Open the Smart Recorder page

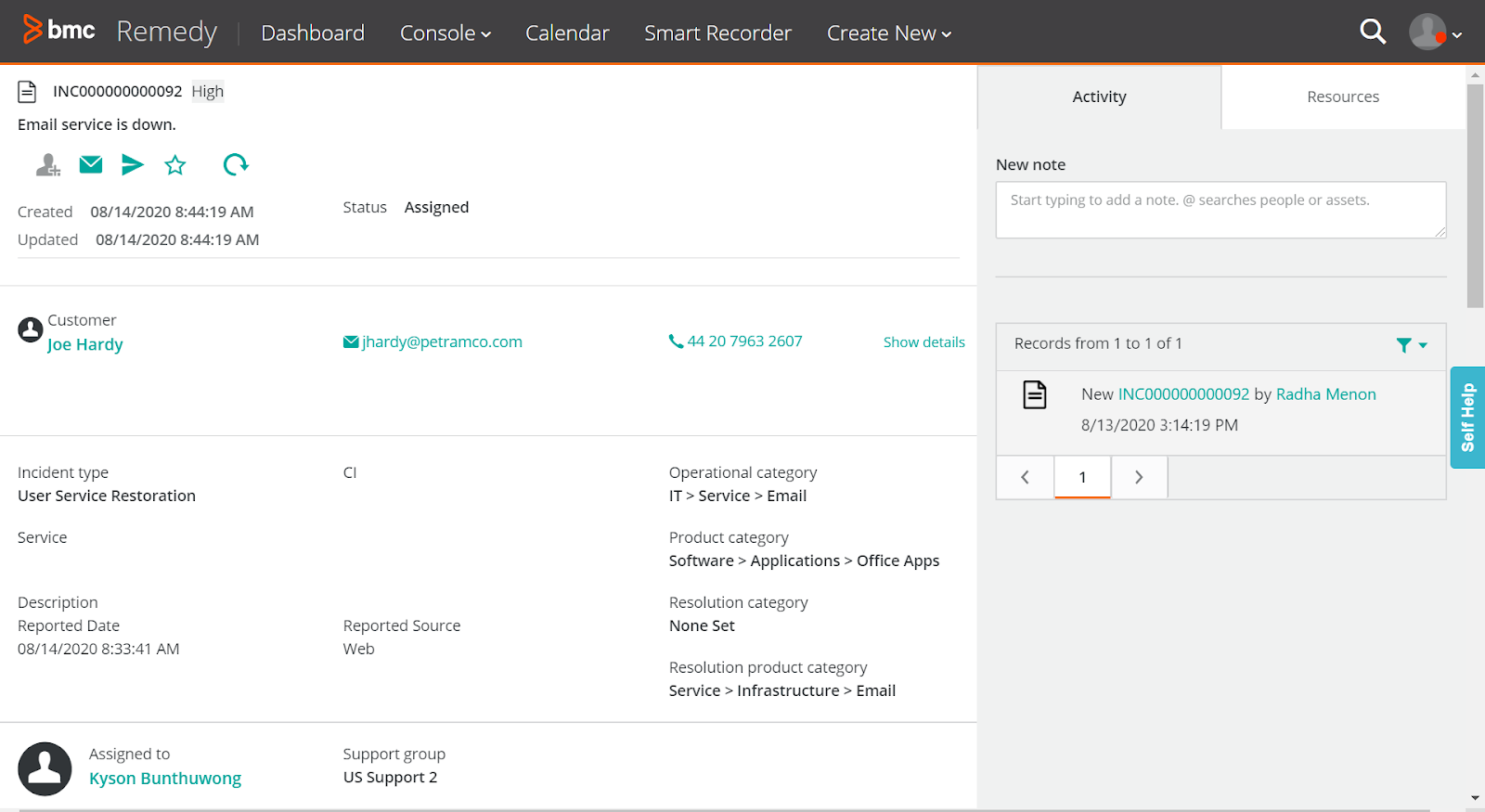point(717,32)
